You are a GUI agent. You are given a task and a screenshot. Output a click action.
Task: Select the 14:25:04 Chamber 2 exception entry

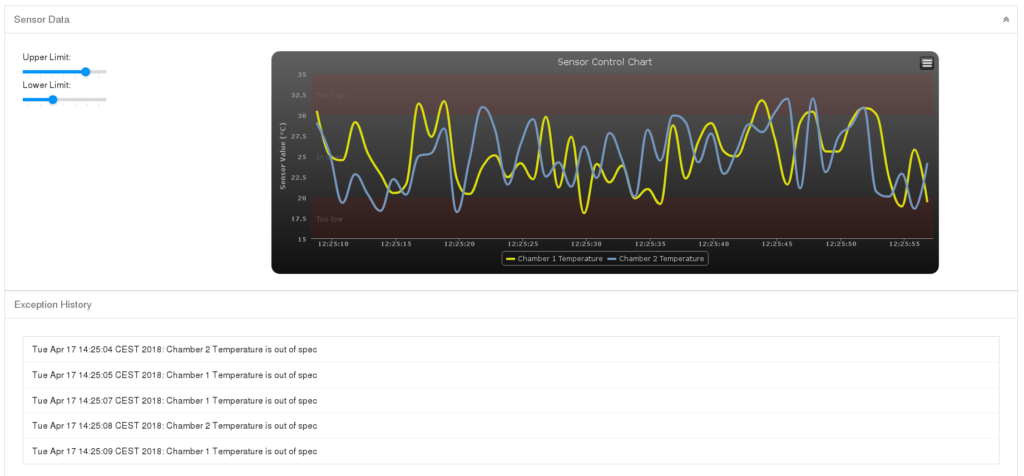click(x=174, y=349)
